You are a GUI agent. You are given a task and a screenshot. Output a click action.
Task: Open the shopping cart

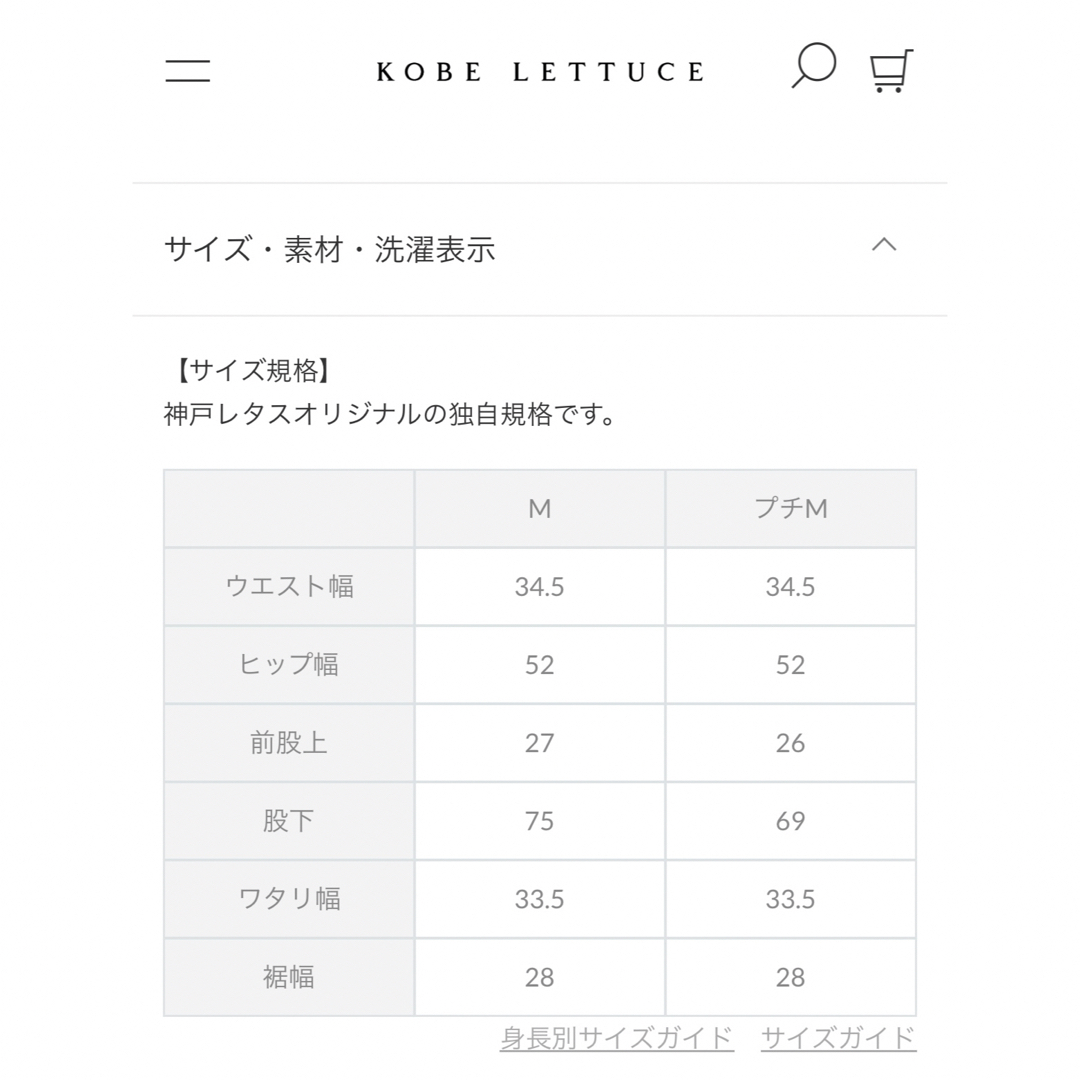coord(891,70)
